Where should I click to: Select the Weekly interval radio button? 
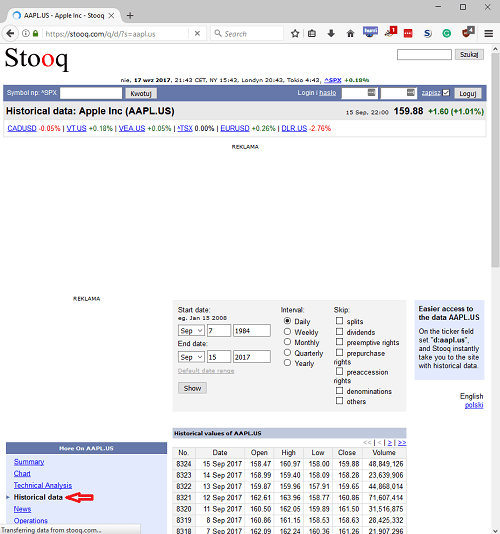pyautogui.click(x=287, y=331)
